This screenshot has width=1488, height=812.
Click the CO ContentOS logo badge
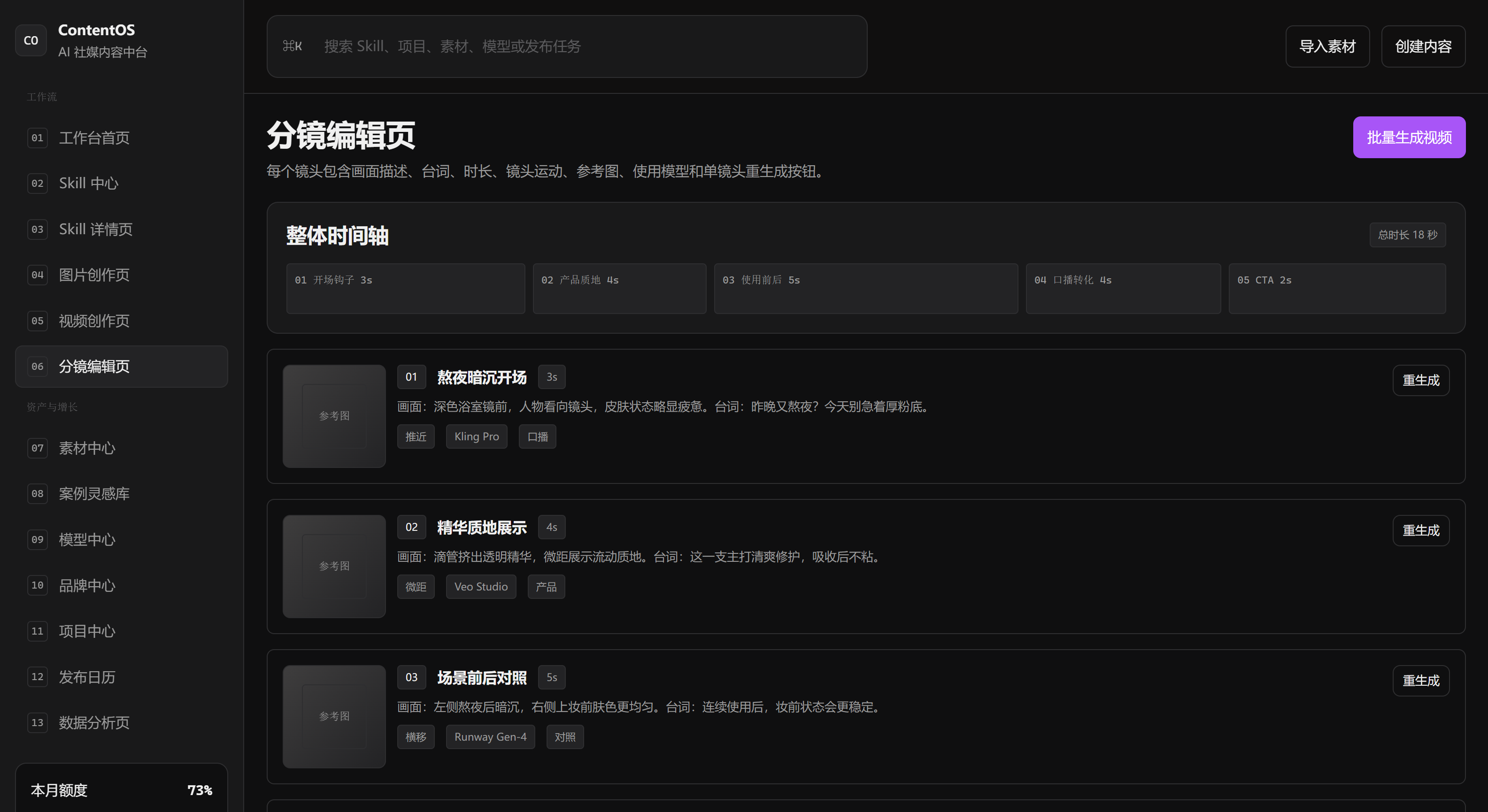[x=31, y=40]
